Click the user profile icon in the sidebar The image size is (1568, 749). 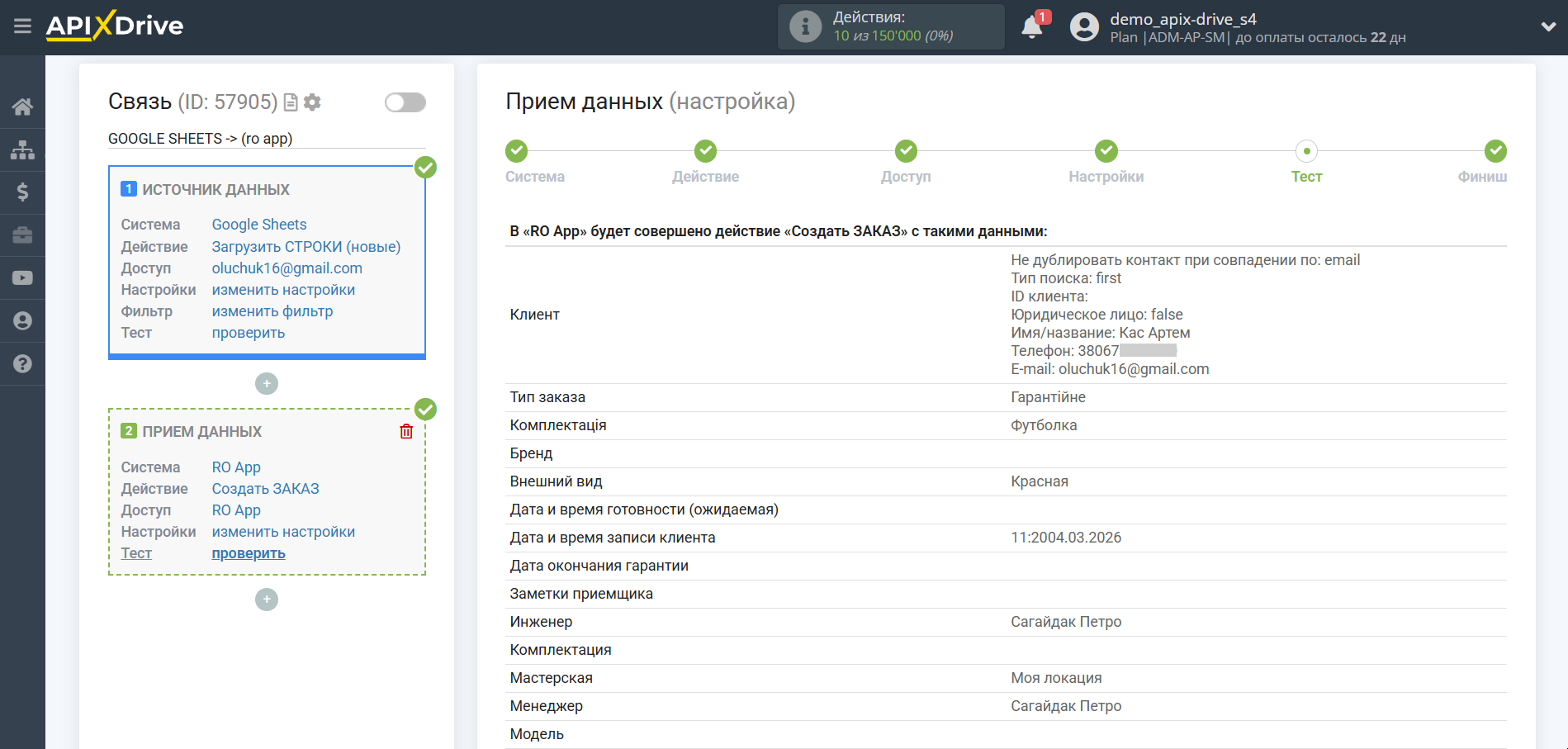[x=22, y=320]
